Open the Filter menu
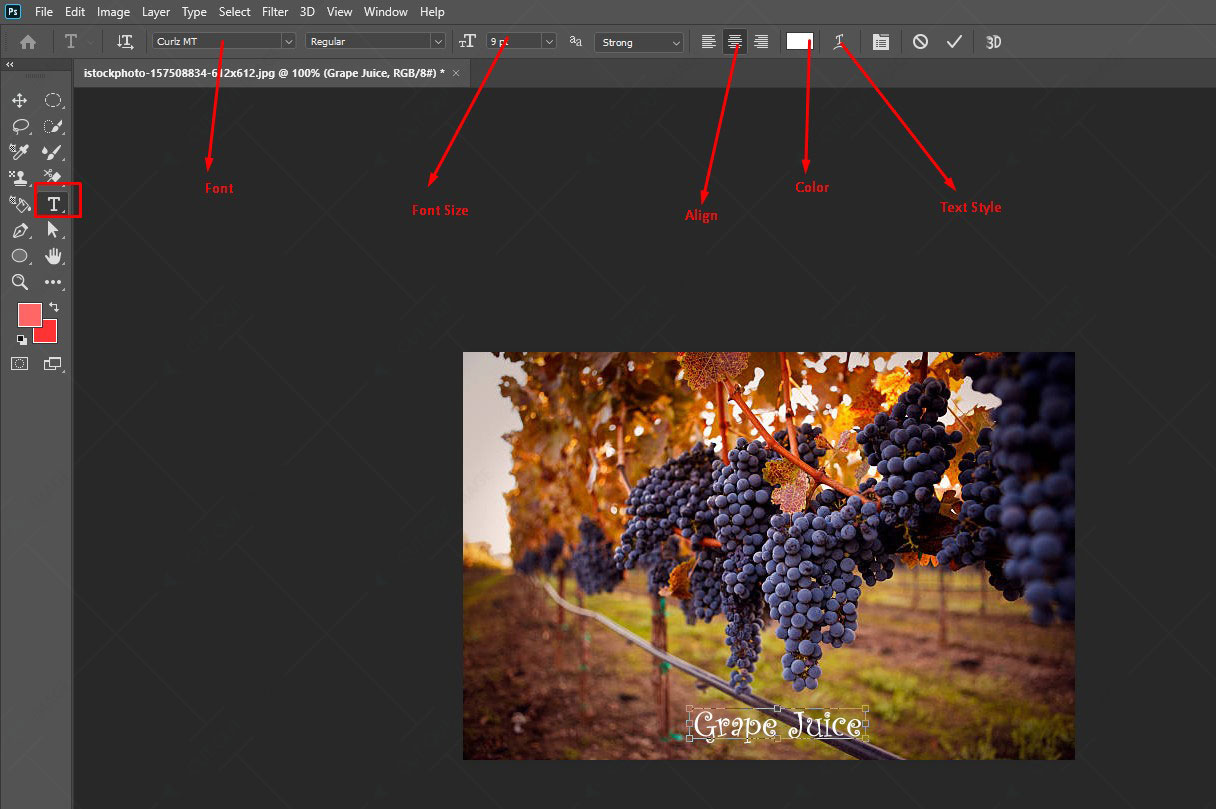This screenshot has height=809, width=1216. pyautogui.click(x=275, y=12)
